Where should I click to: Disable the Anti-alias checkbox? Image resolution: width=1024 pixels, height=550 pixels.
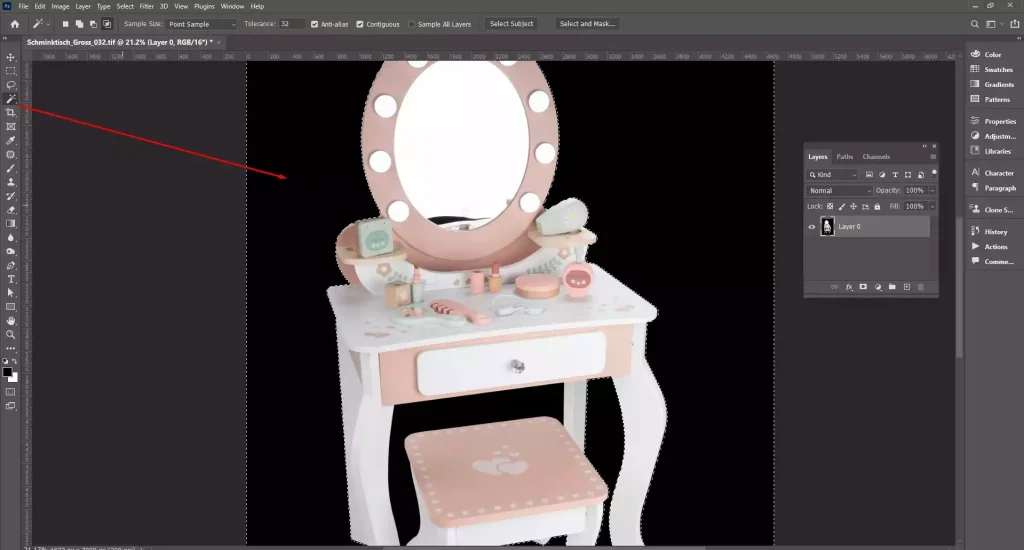[x=316, y=24]
